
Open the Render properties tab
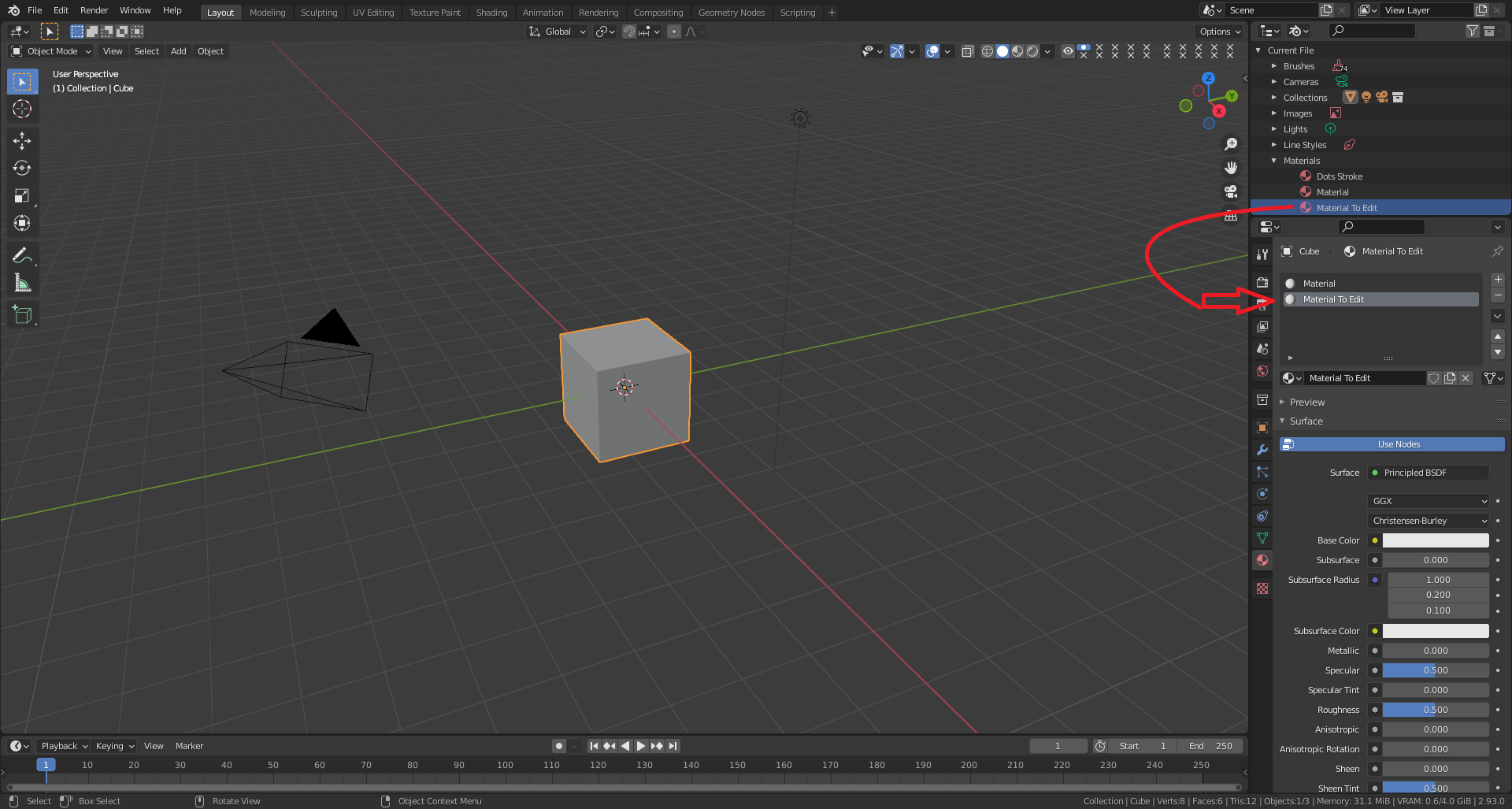click(1262, 282)
